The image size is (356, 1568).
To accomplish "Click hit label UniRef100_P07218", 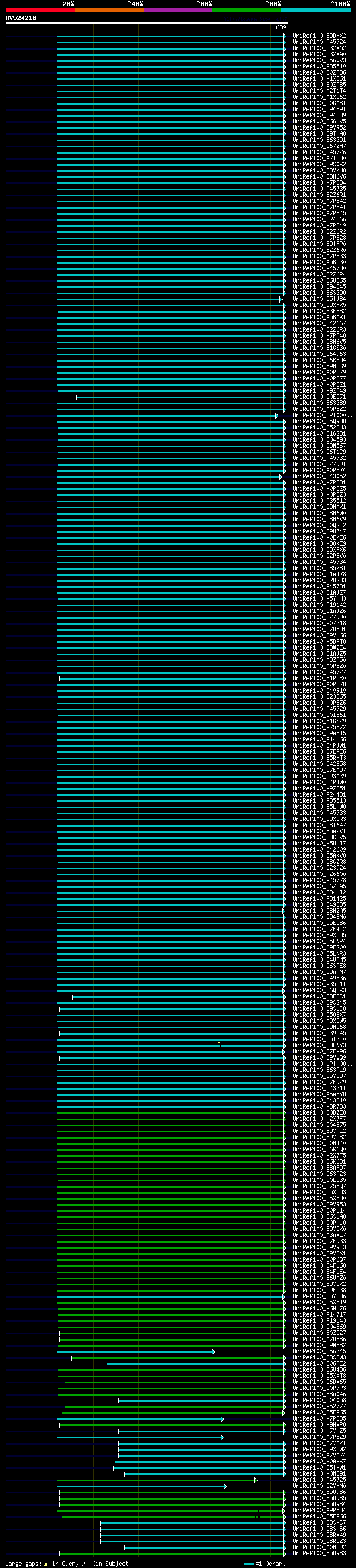I will (319, 624).
